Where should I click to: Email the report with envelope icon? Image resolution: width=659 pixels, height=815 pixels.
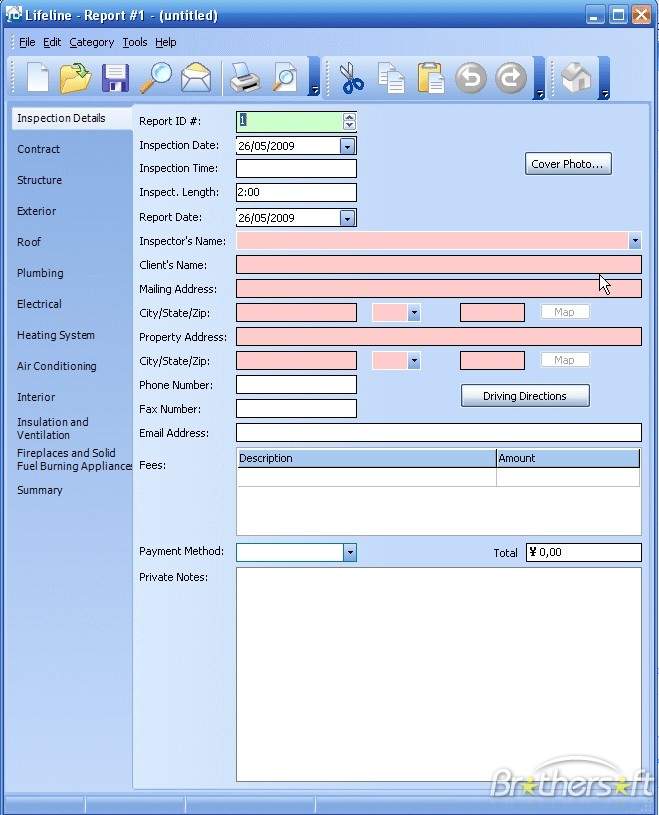point(196,78)
